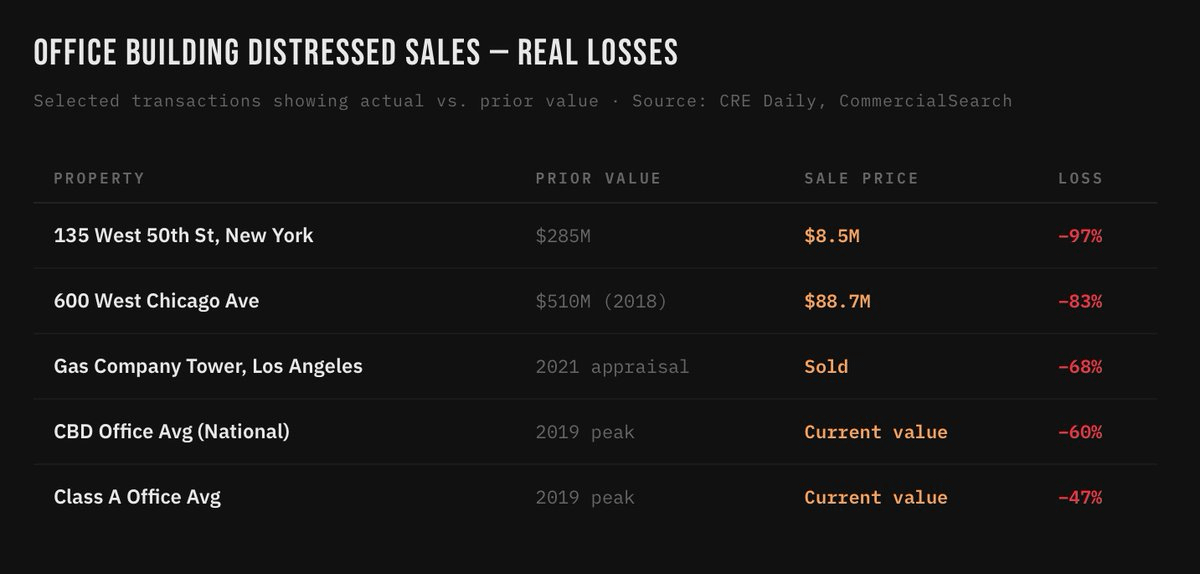Click the title 'Office Building Distressed Sales'

click(355, 53)
